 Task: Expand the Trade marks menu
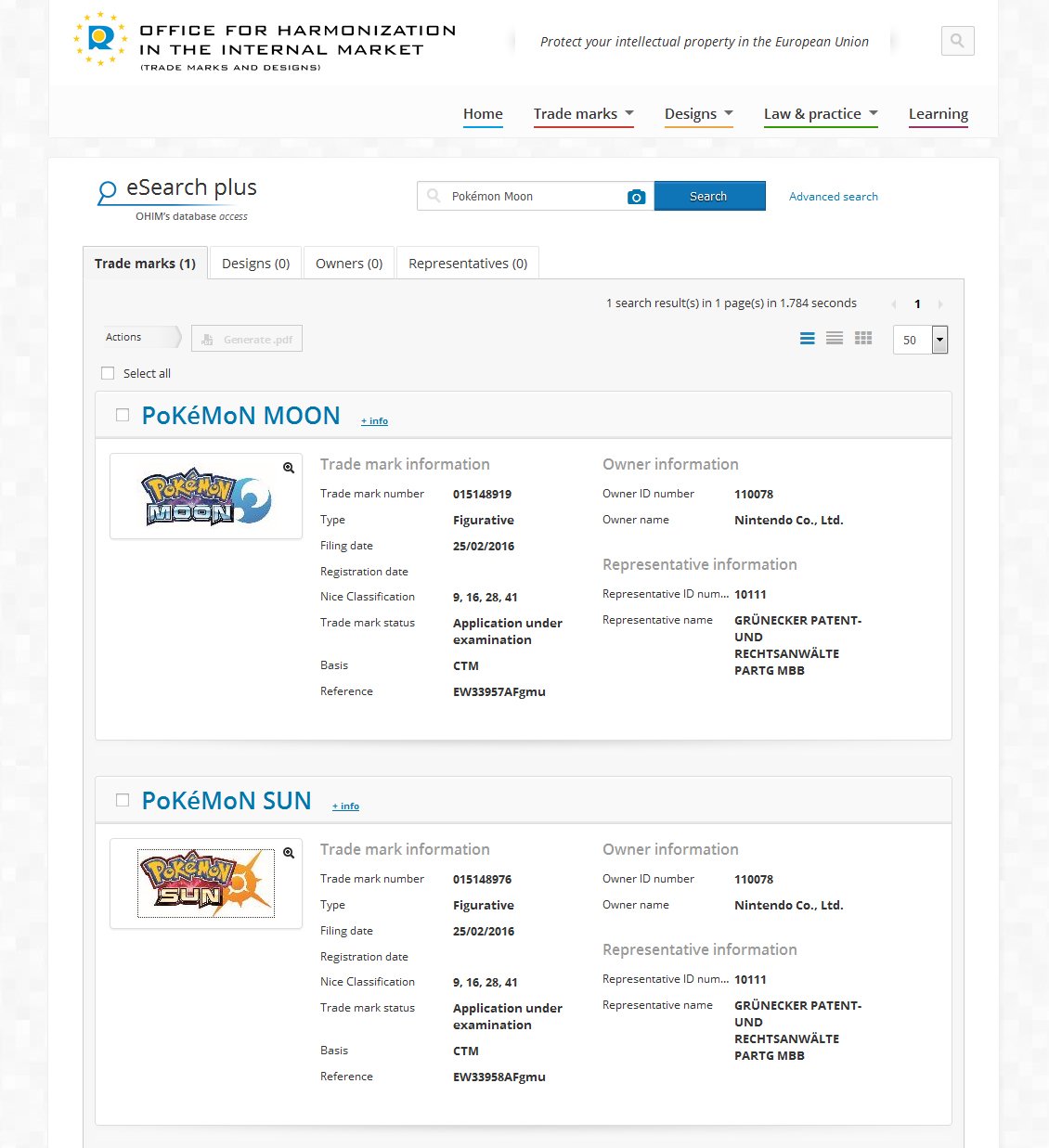[583, 114]
